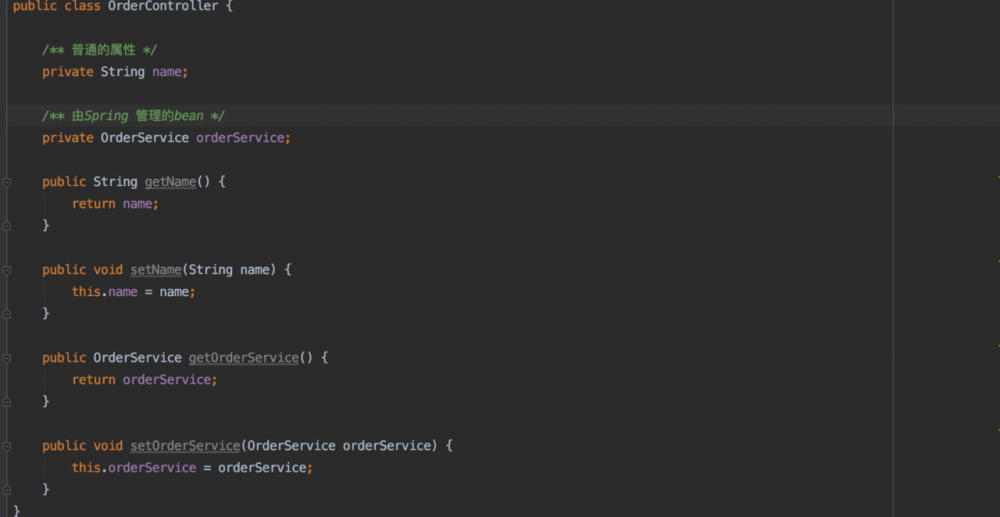
Task: Click the underlined getName method name
Action: tap(170, 182)
